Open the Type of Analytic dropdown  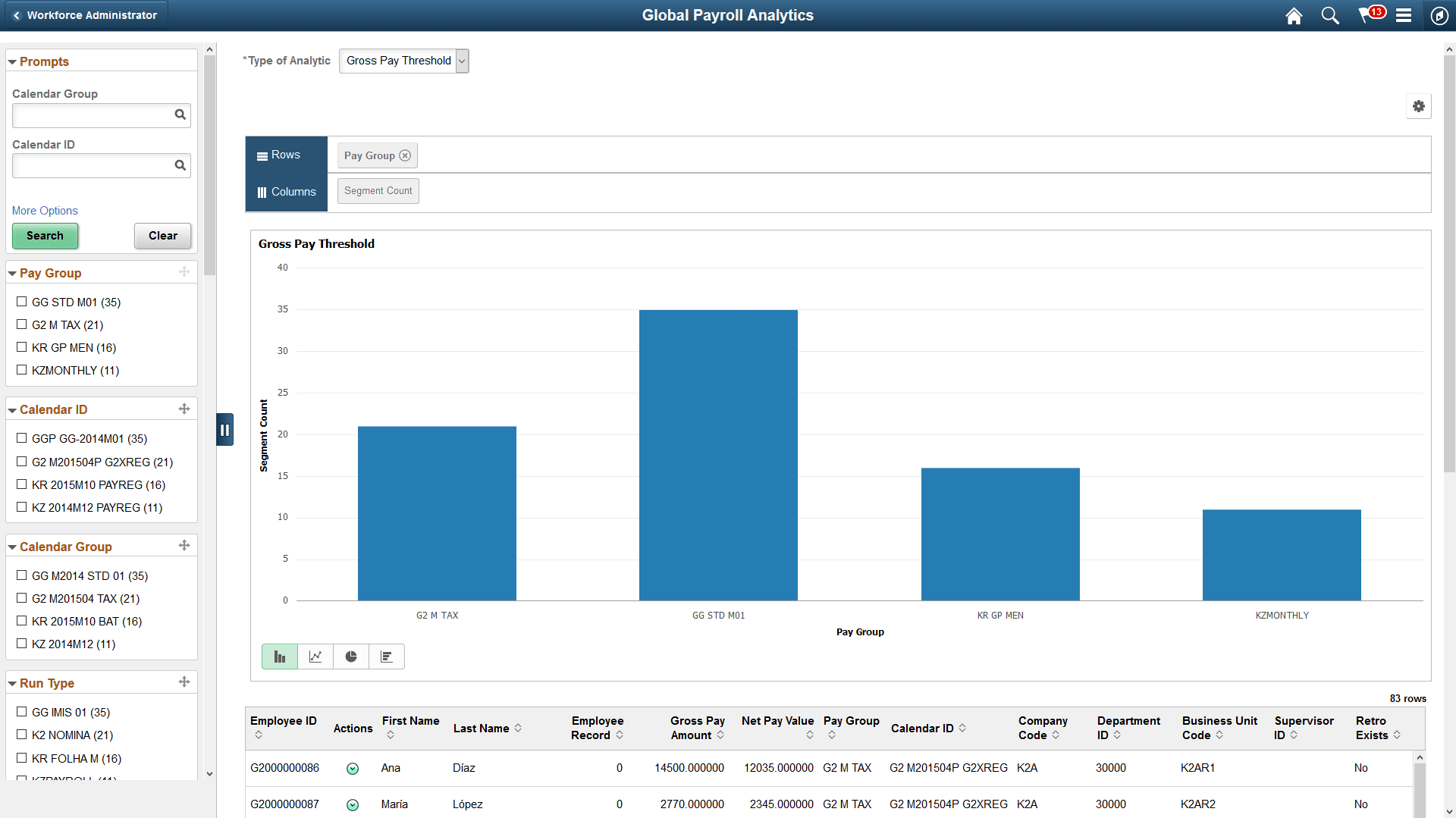(461, 61)
